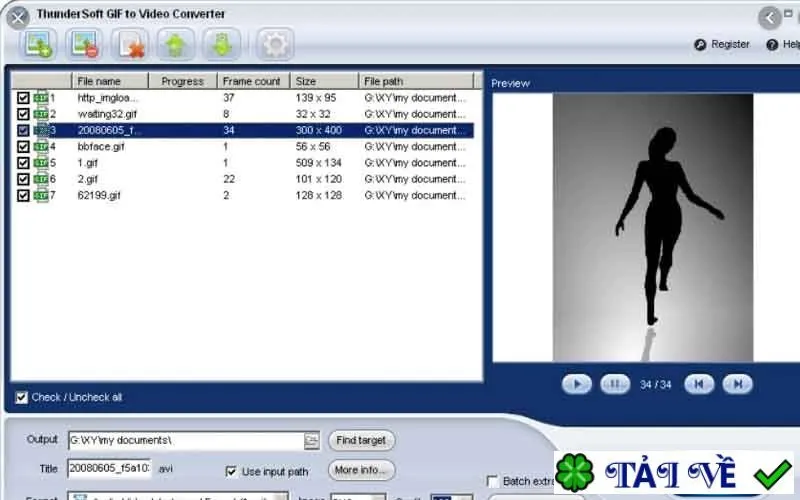The image size is (800, 500).
Task: Jump to the first frame in preview
Action: [699, 384]
